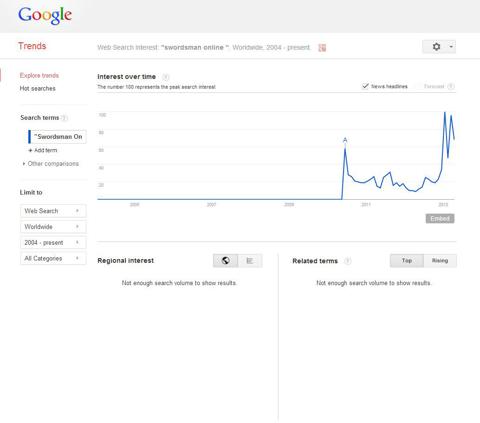Image resolution: width=480 pixels, height=423 pixels.
Task: Click the blue Swordsman On color bar
Action: tap(29, 137)
